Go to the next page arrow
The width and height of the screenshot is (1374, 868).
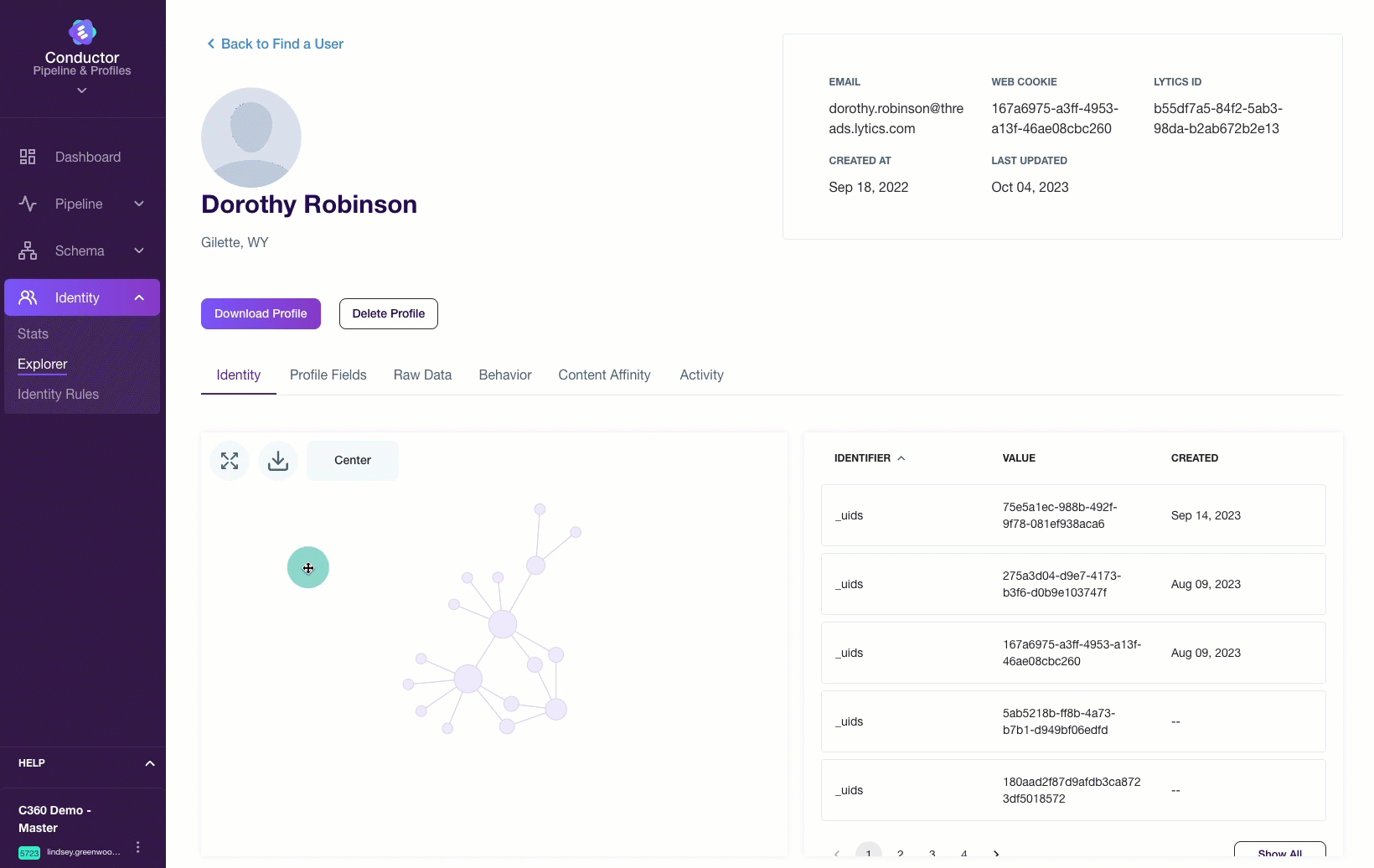click(x=996, y=854)
